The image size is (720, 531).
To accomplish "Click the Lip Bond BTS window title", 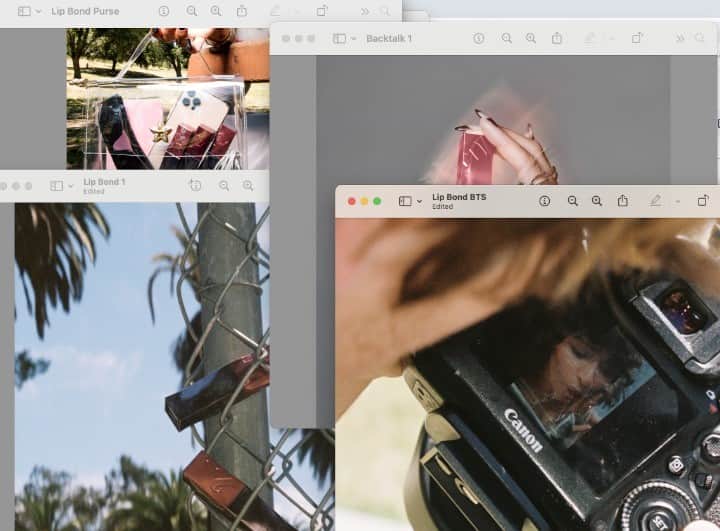I will pyautogui.click(x=459, y=197).
